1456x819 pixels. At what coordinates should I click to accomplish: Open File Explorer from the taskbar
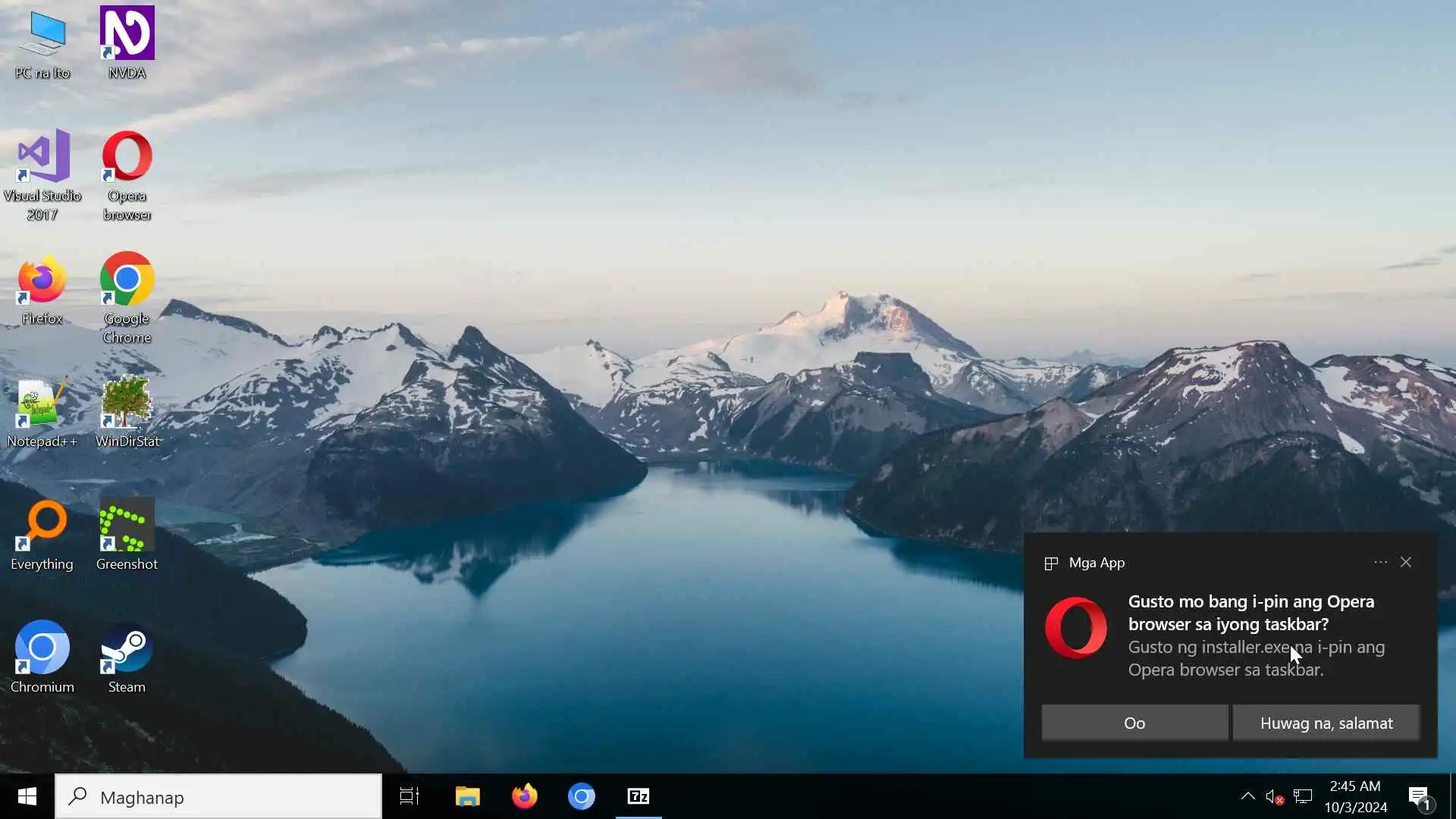coord(467,796)
